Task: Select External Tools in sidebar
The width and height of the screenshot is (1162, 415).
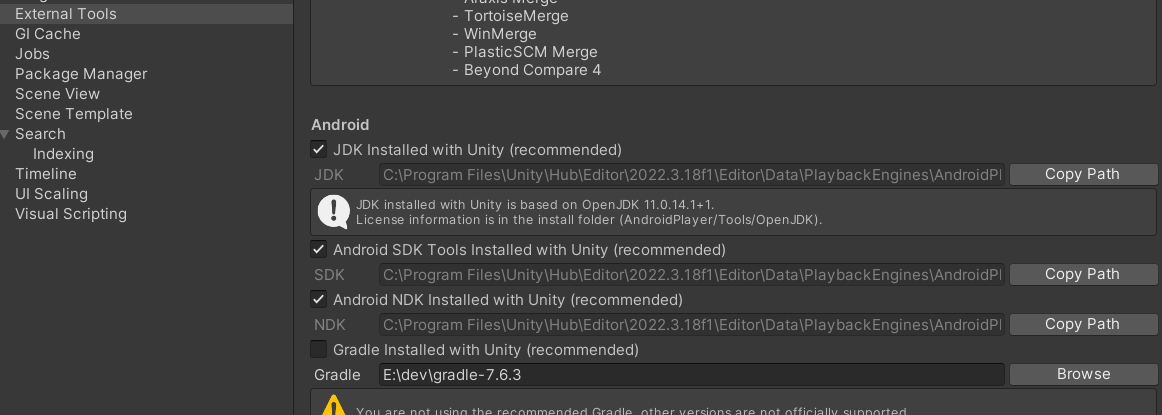Action: pyautogui.click(x=66, y=14)
